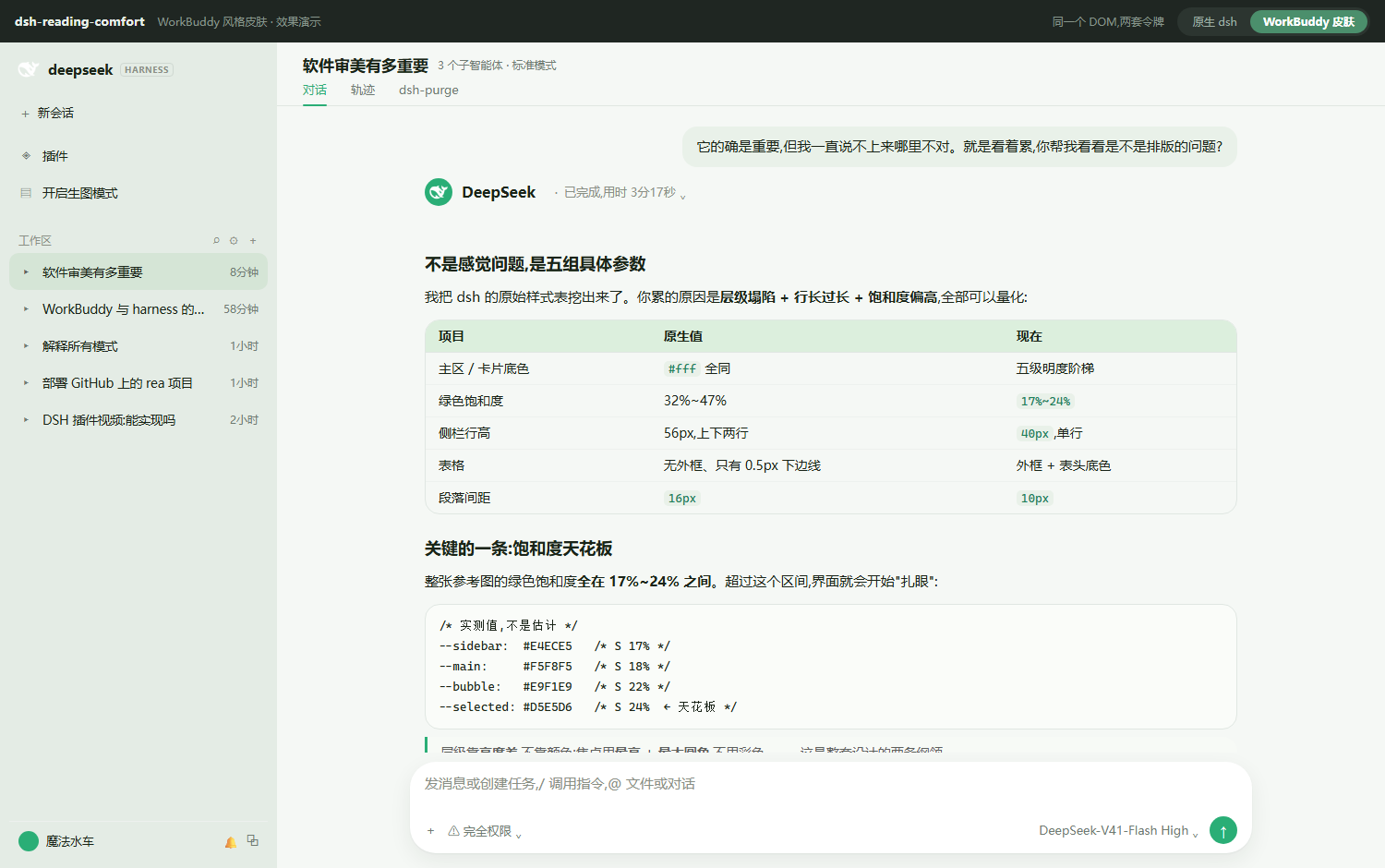Click the --sidebar: #E4ECE5 code line
This screenshot has height=868, width=1385.
[555, 646]
